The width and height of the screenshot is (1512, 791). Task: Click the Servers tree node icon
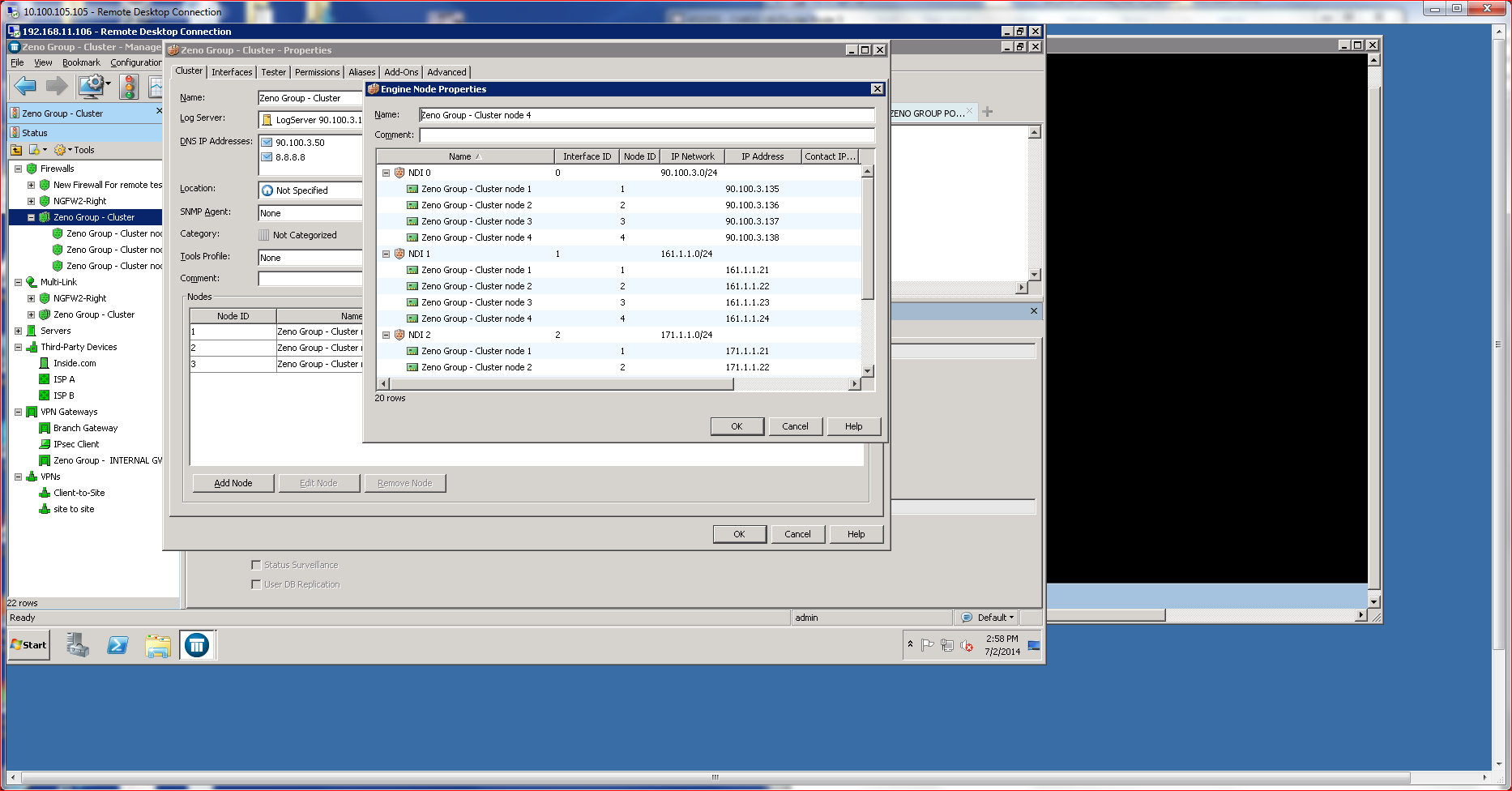click(x=32, y=331)
